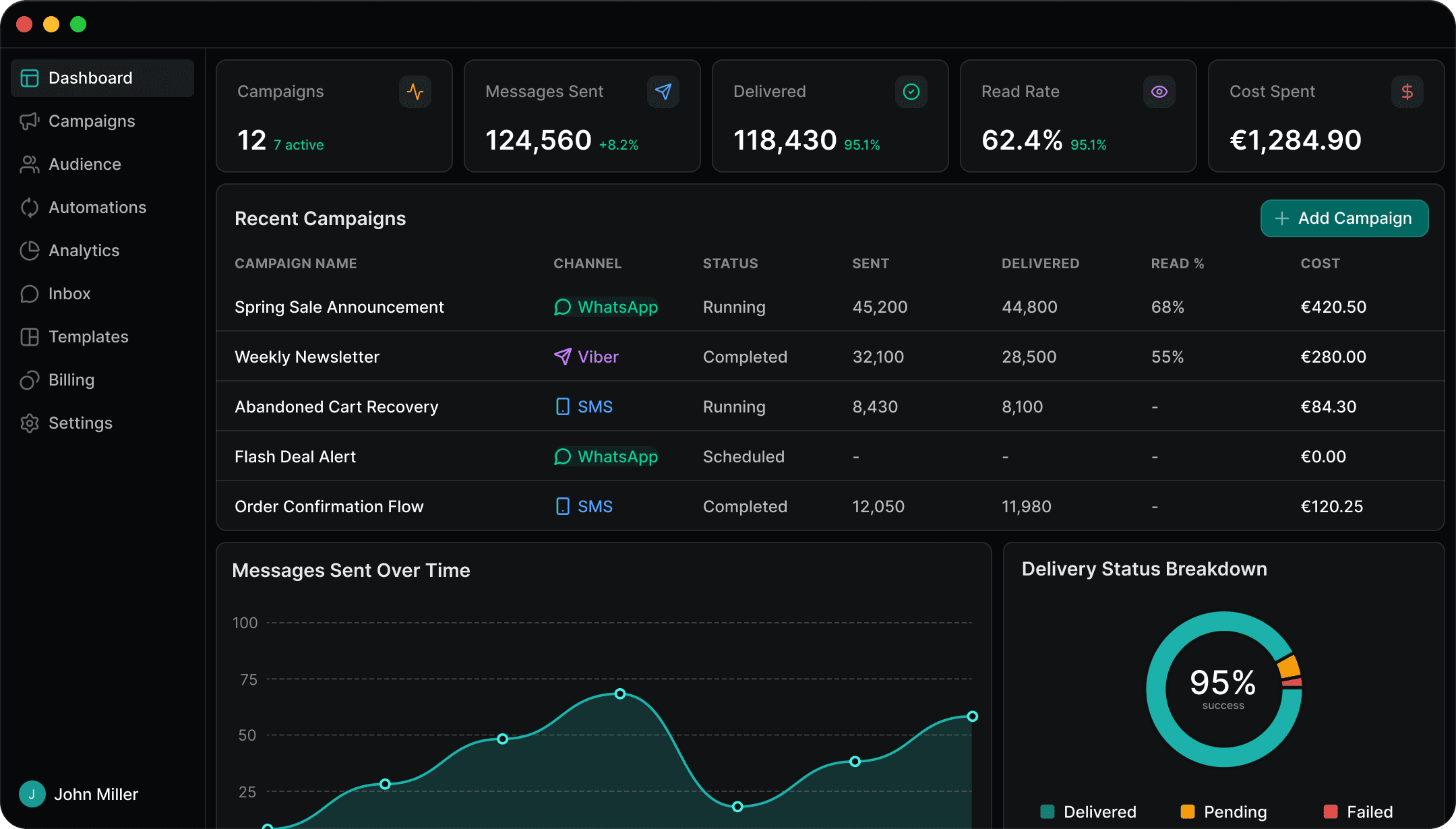Click the Automations cycle icon
Viewport: 1456px width, 829px height.
tap(30, 208)
